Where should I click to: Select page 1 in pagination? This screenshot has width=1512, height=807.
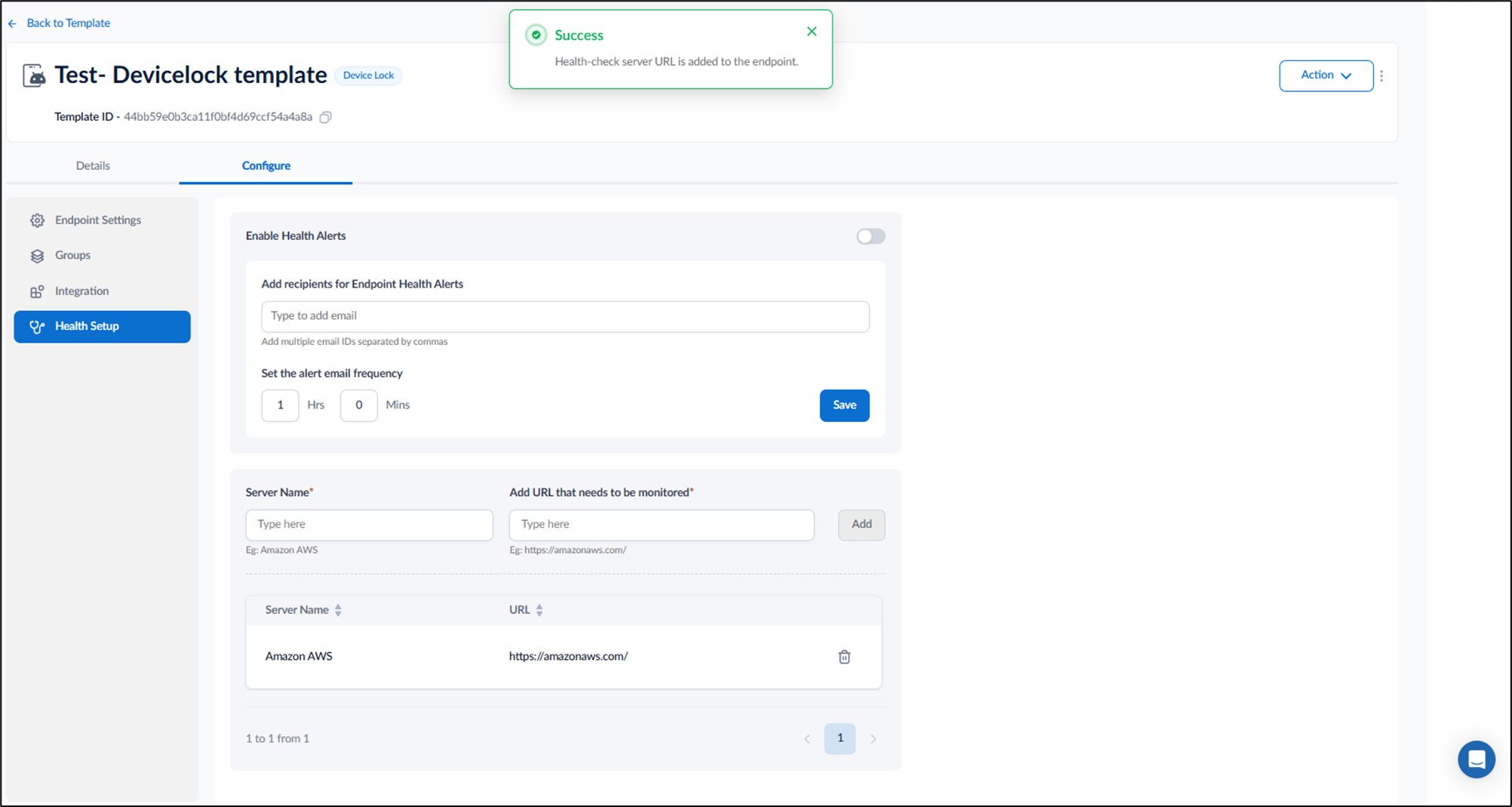840,738
